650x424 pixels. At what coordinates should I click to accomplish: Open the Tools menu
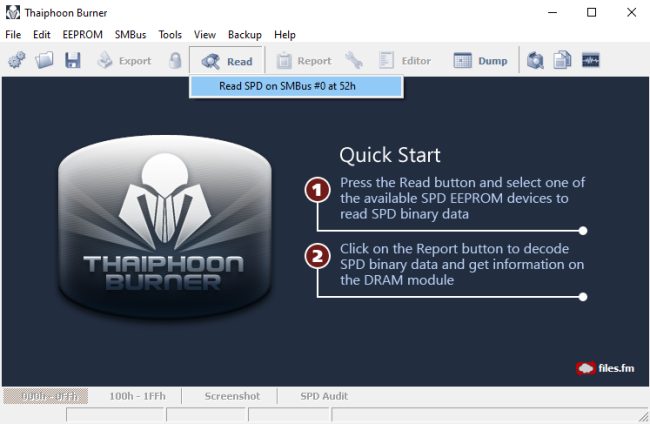tap(170, 35)
